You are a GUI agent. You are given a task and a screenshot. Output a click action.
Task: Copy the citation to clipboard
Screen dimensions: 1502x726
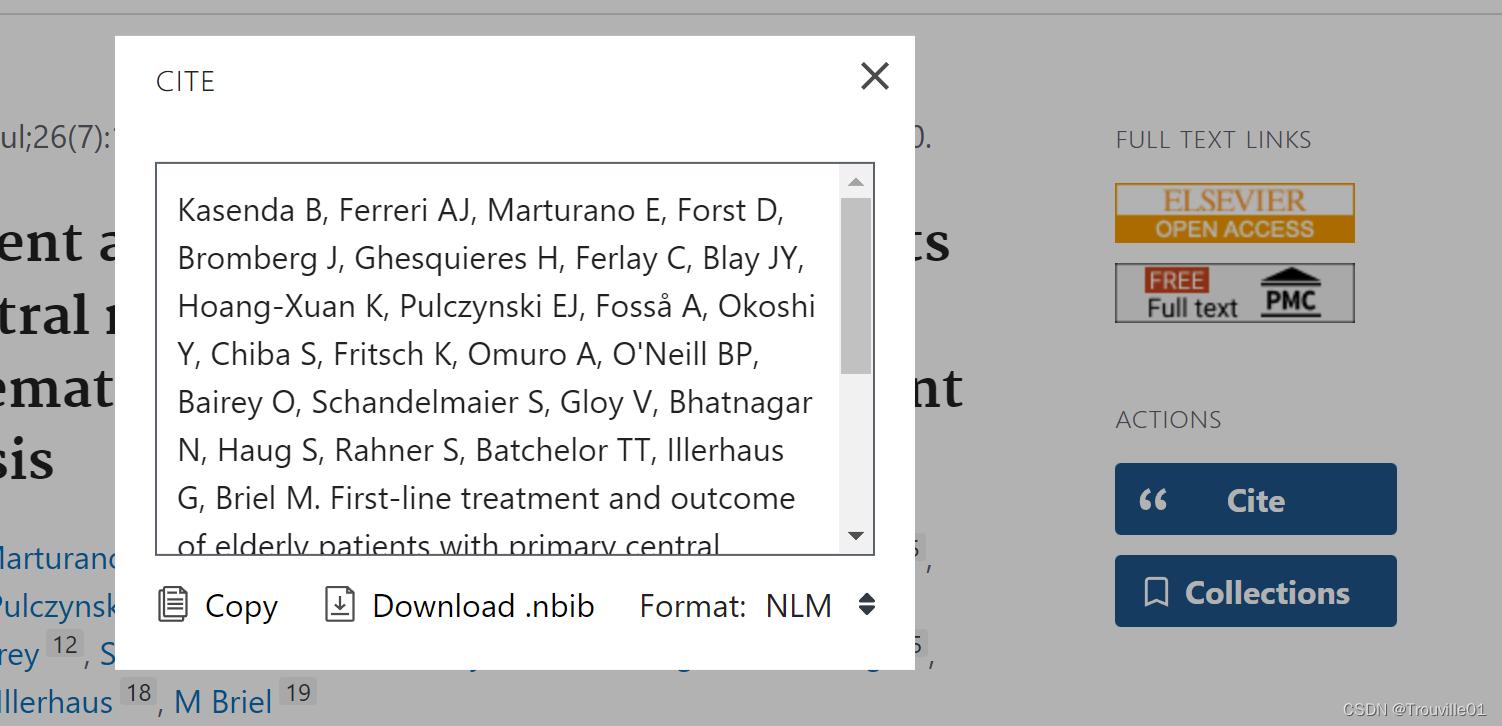click(217, 605)
